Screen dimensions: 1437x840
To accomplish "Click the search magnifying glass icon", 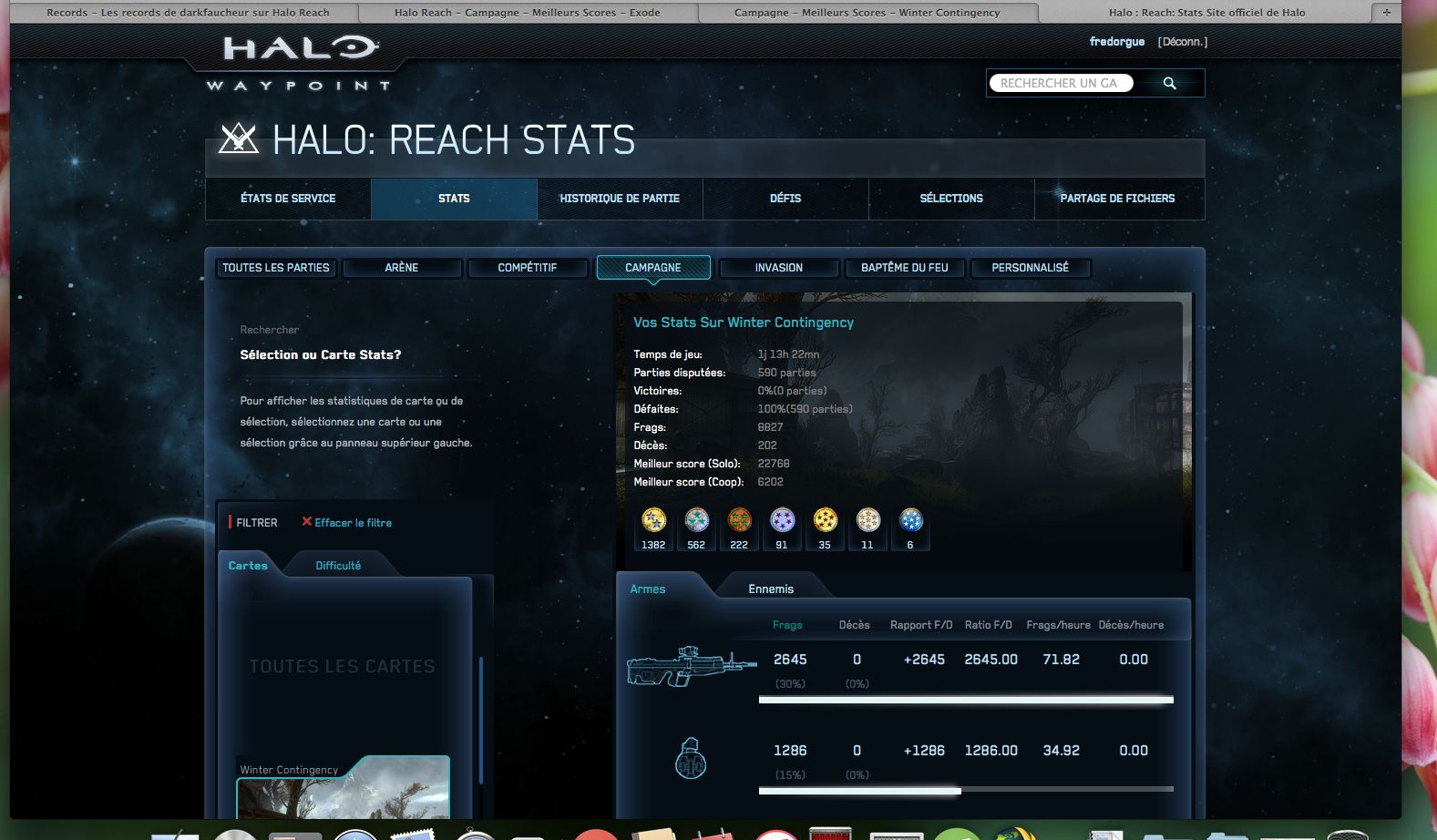I will pos(1169,83).
